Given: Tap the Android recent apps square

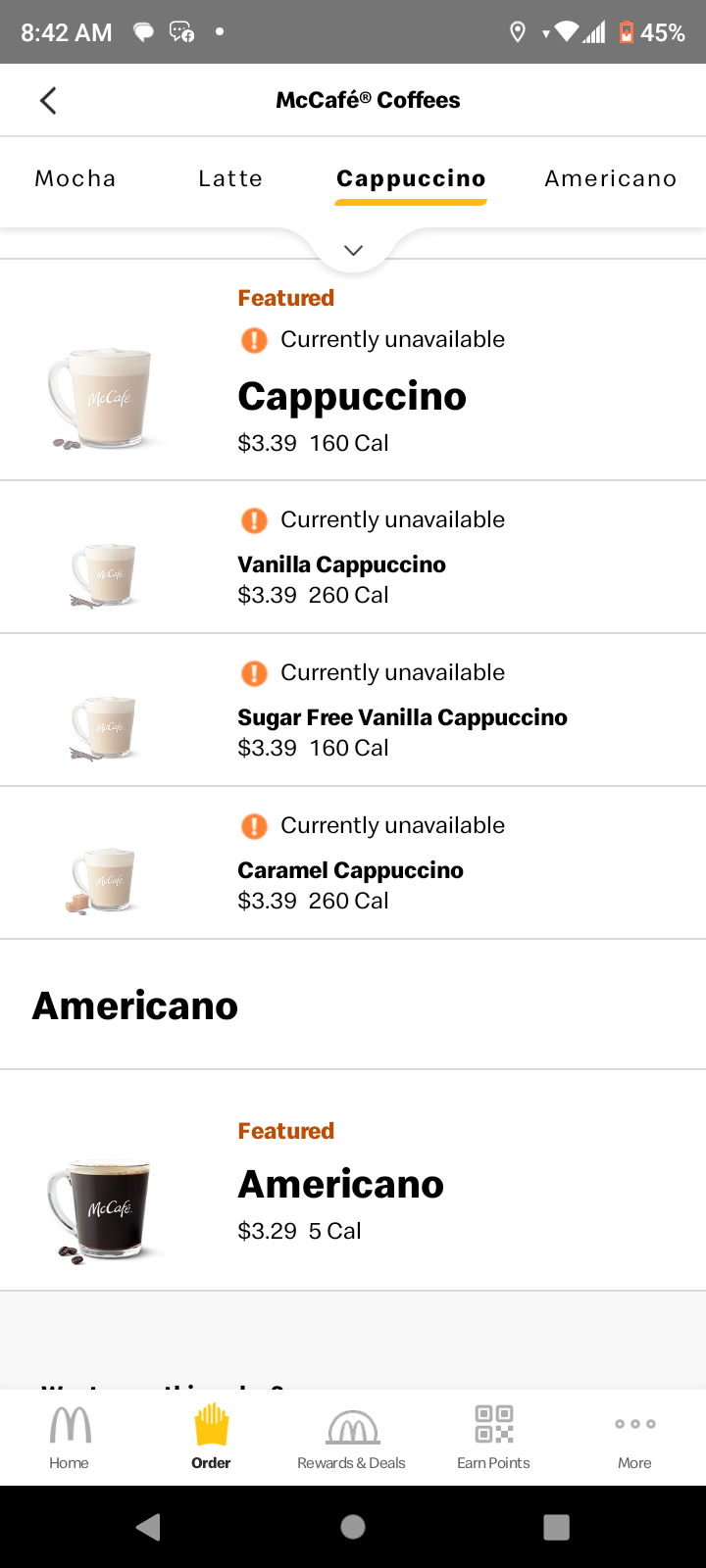Looking at the screenshot, I should [x=556, y=1527].
